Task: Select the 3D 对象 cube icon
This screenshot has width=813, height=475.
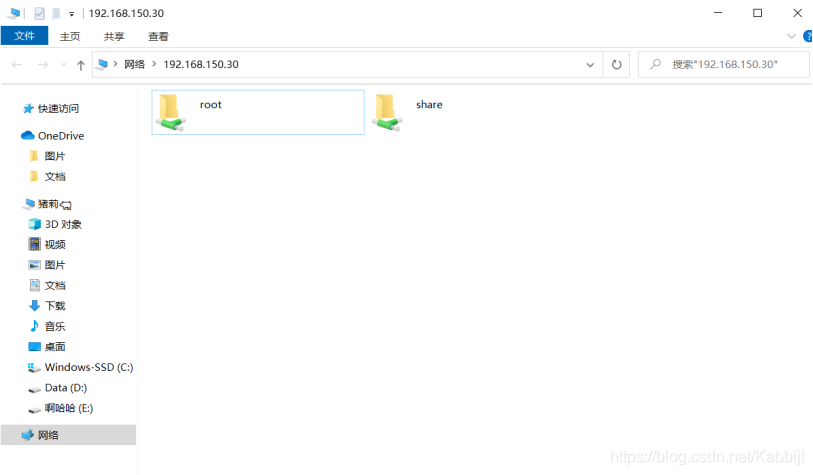Action: pyautogui.click(x=35, y=224)
